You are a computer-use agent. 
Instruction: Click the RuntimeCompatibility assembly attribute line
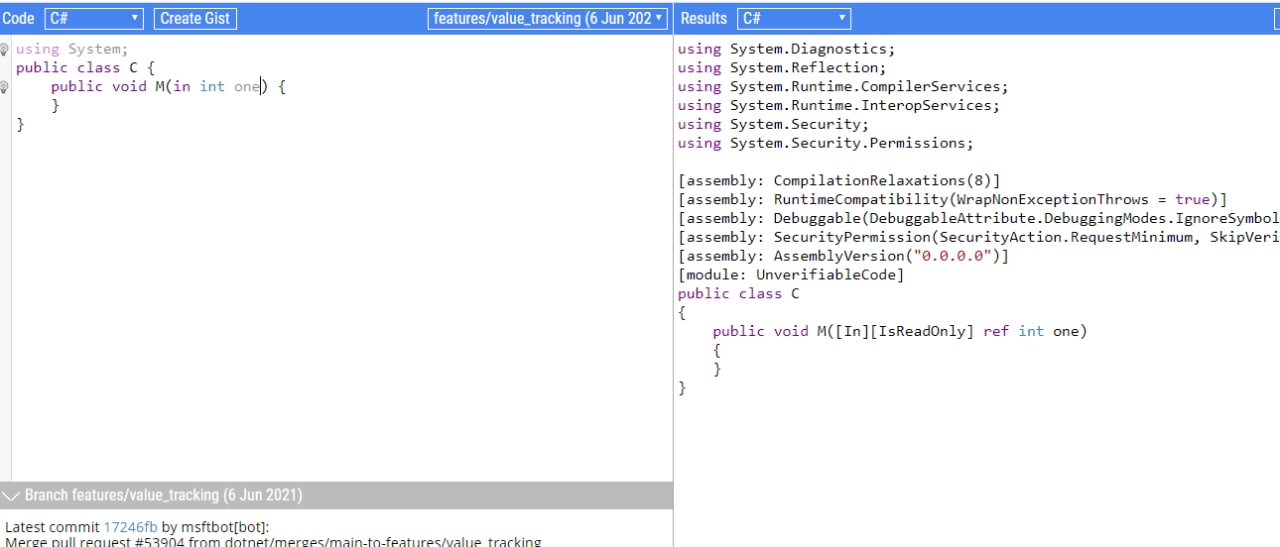(952, 200)
